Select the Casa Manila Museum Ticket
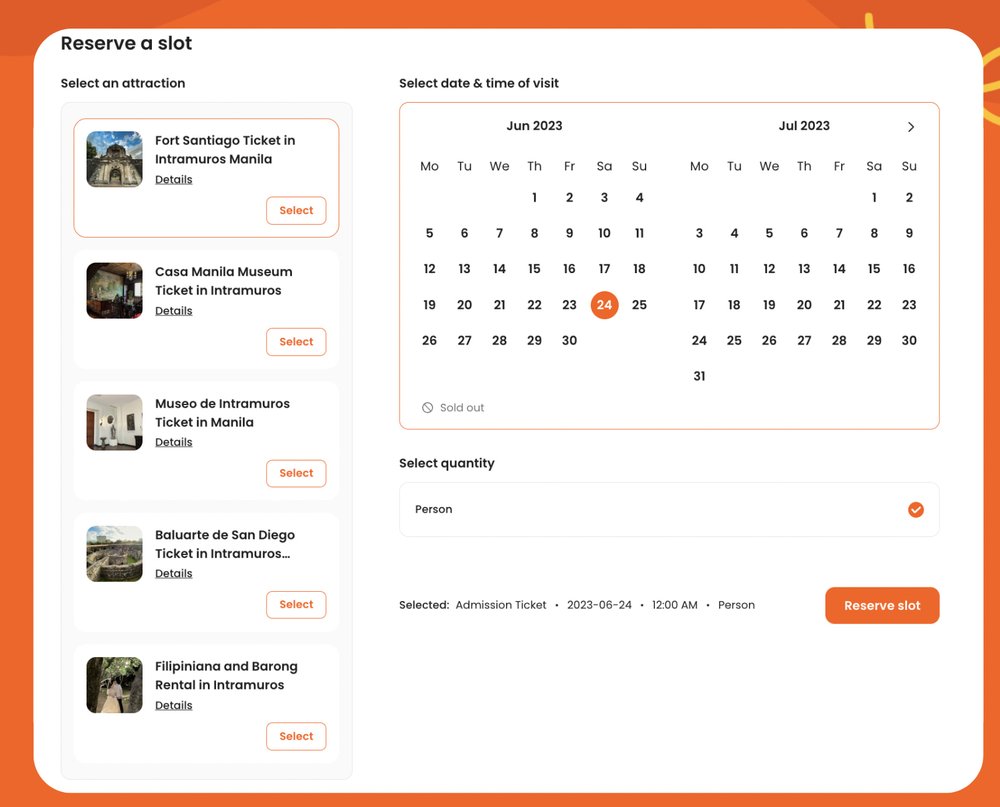The width and height of the screenshot is (1000, 807). [296, 341]
